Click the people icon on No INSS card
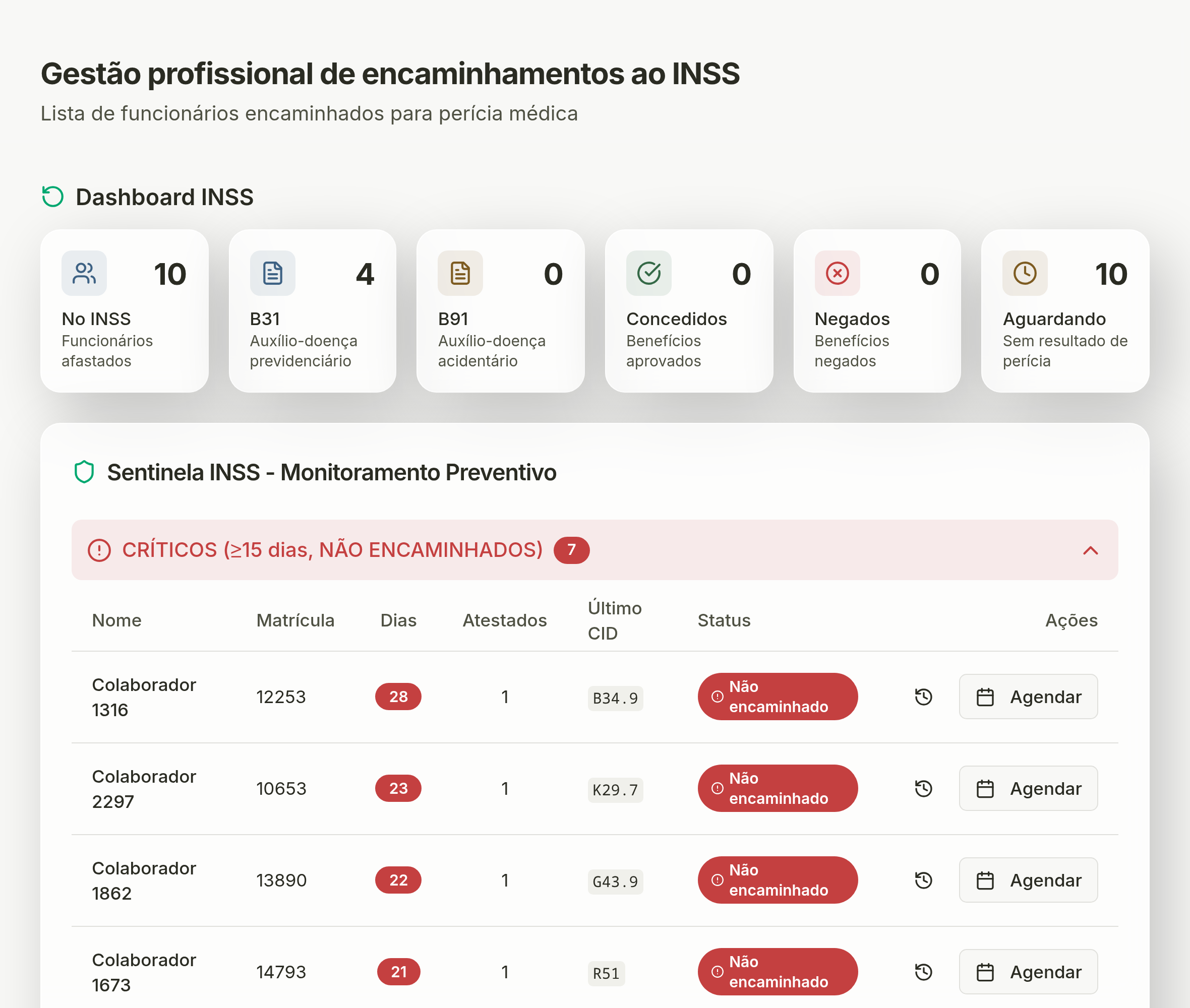1190x1008 pixels. pos(84,273)
